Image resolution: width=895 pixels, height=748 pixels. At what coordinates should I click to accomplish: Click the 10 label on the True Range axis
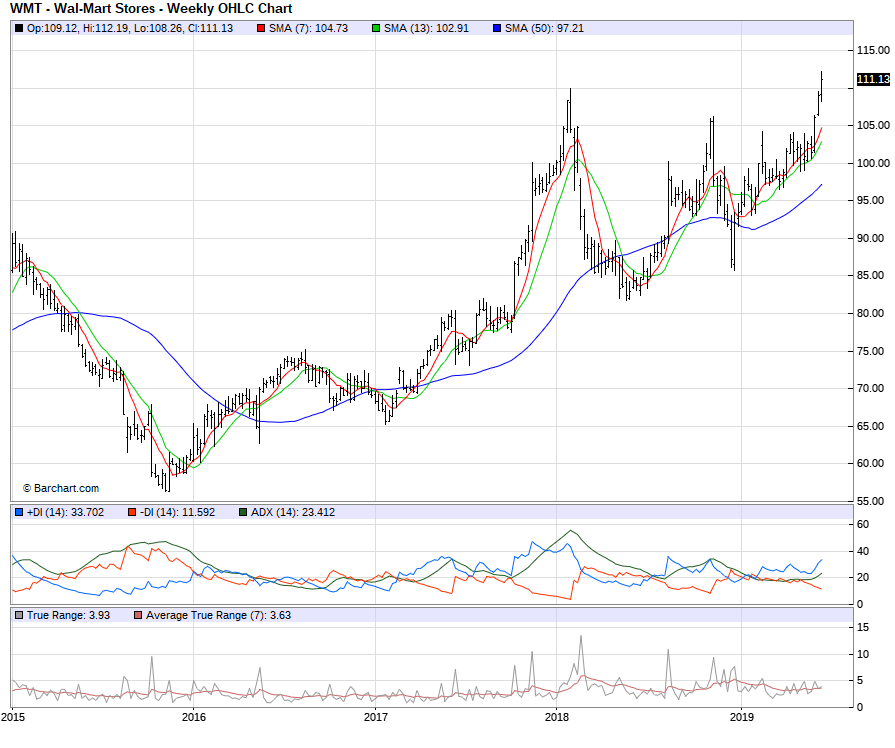point(863,654)
